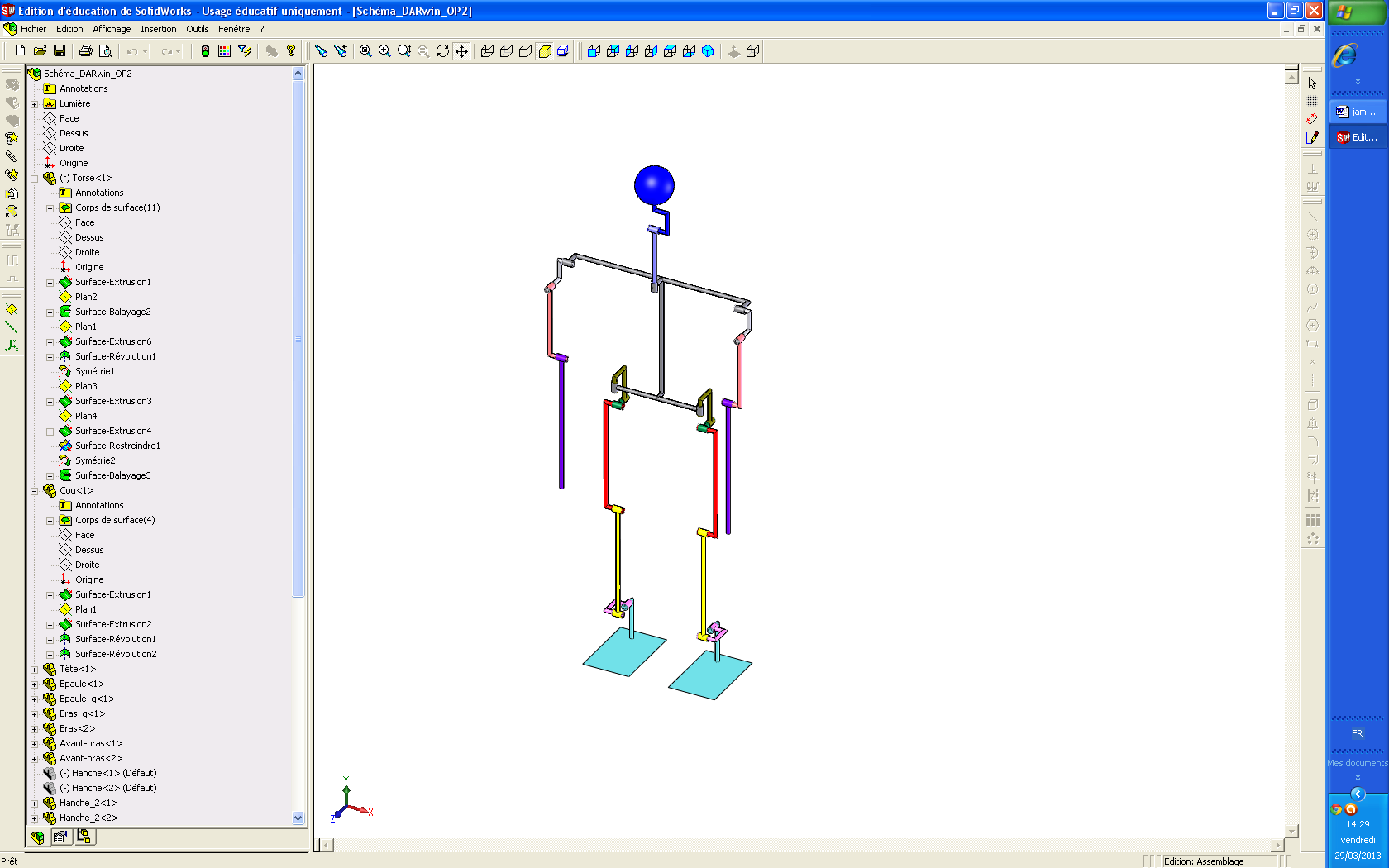Open print preview icon
The width and height of the screenshot is (1389, 868).
pyautogui.click(x=105, y=51)
